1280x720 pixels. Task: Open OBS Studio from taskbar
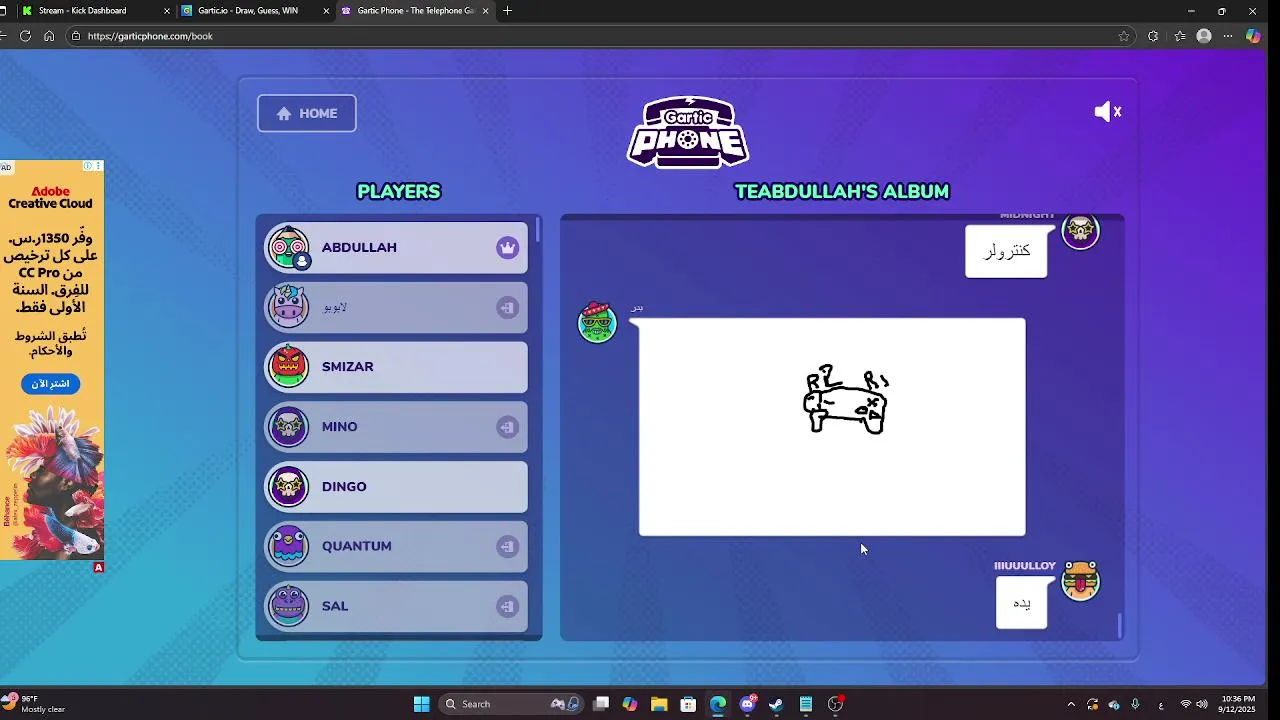(835, 704)
